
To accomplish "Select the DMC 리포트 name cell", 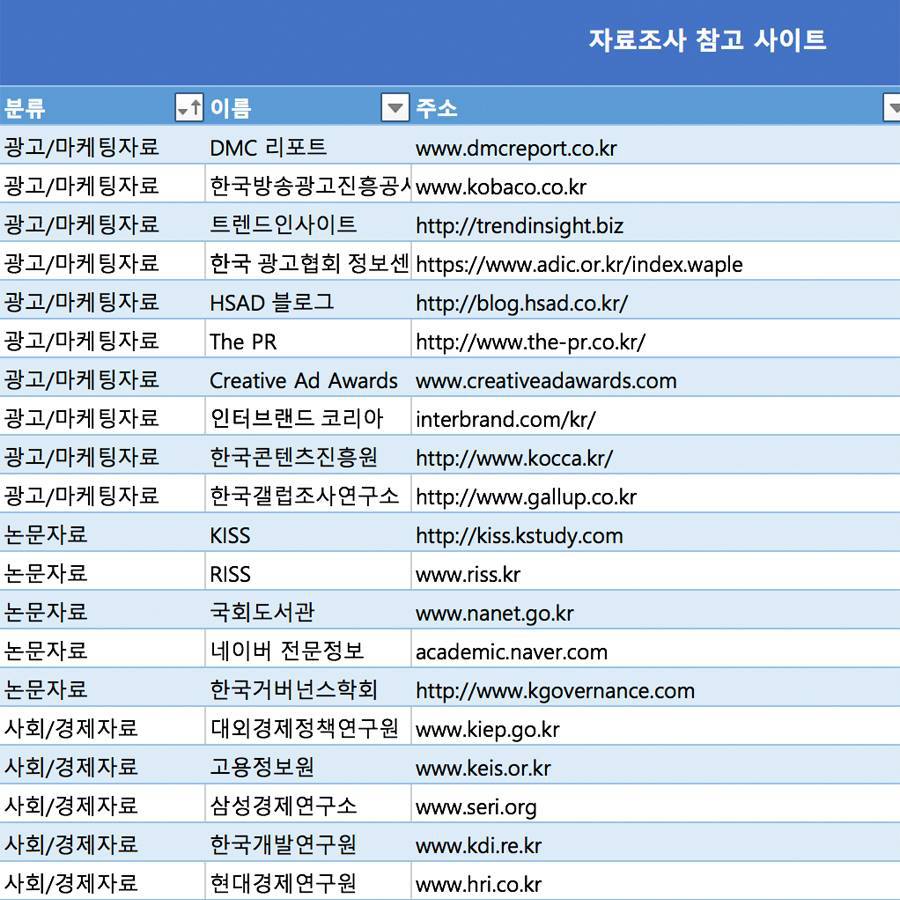I will (308, 145).
